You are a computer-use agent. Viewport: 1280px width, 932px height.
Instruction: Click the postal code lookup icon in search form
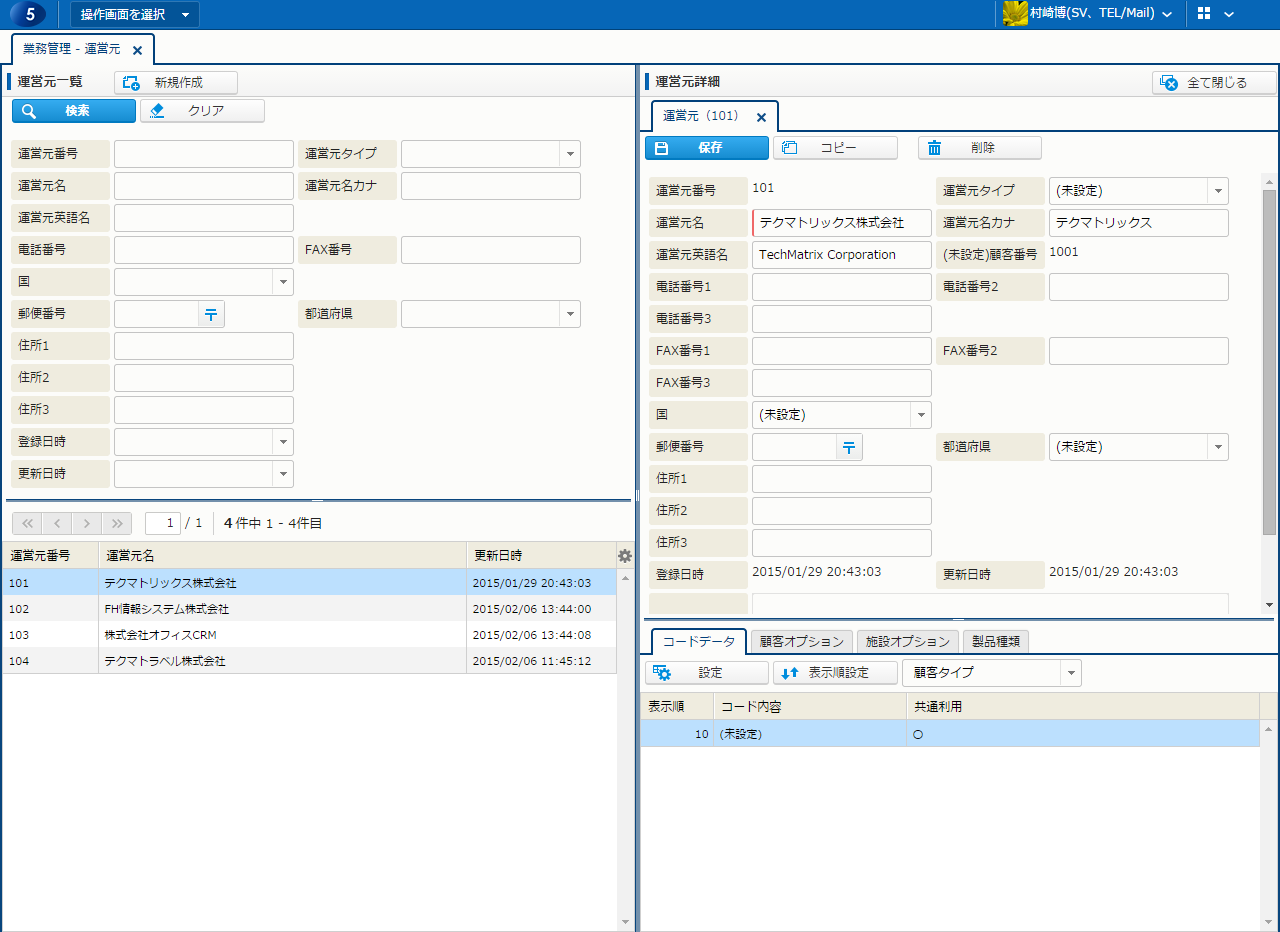point(211,314)
